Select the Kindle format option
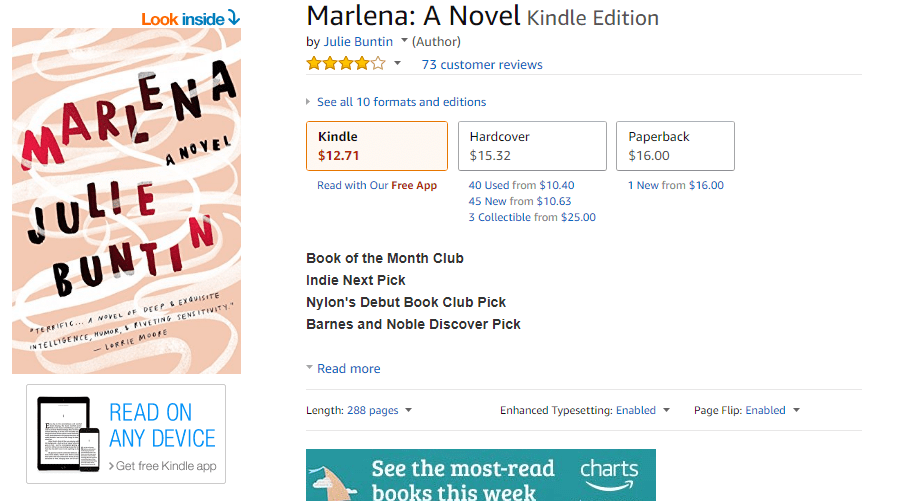The image size is (901, 501). 376,146
